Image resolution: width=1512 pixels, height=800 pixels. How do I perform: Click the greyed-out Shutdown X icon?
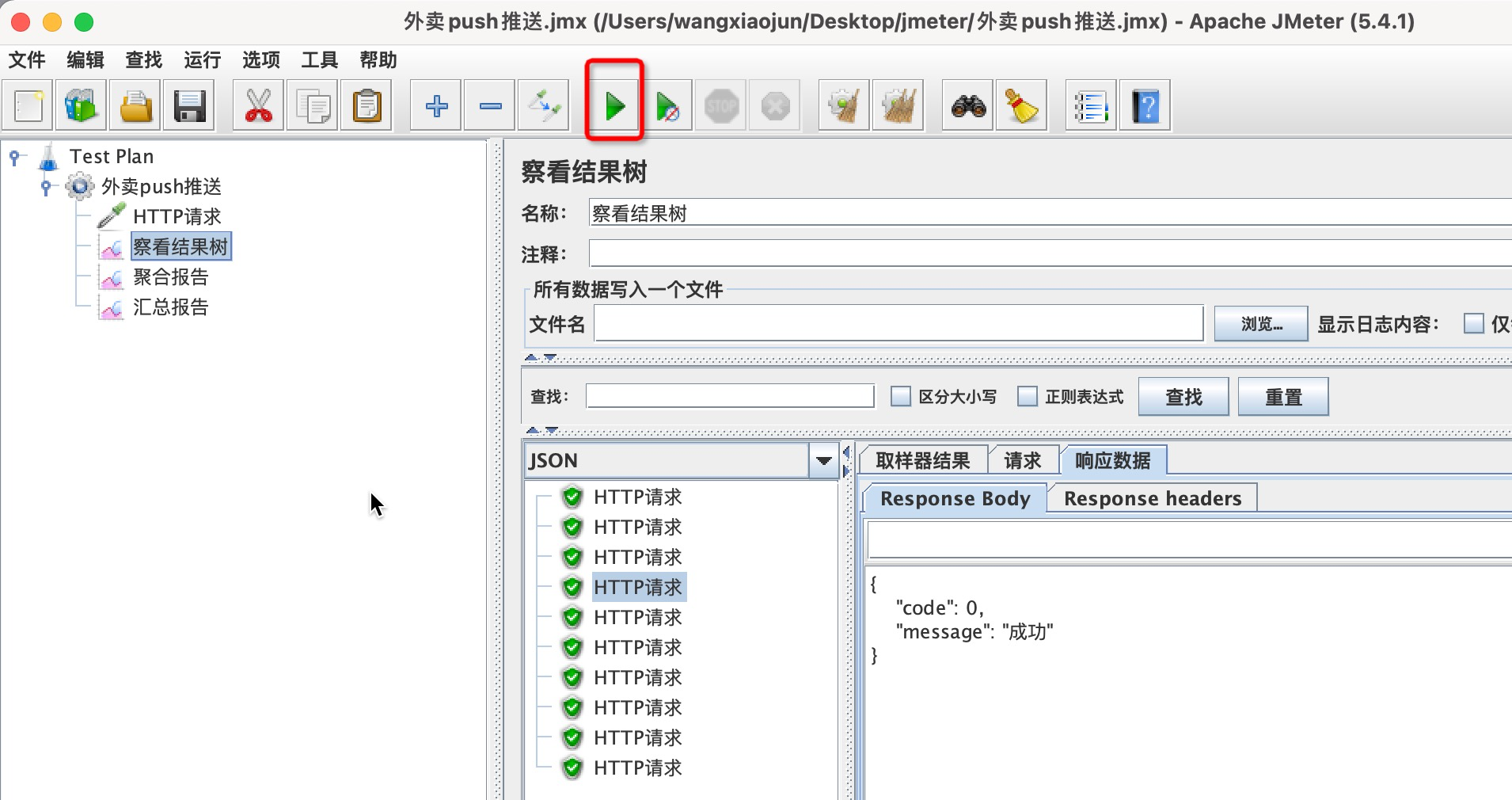point(775,105)
